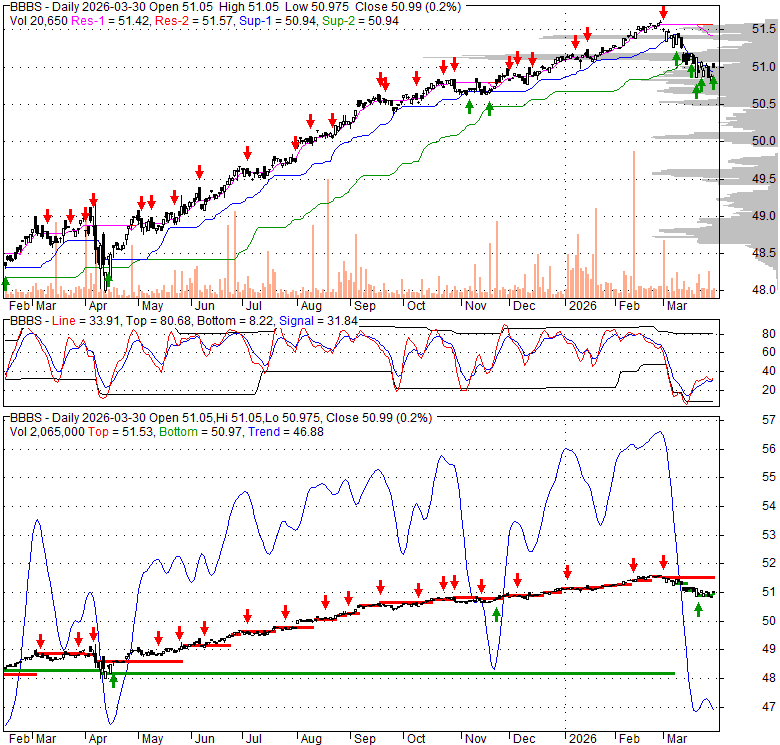Click the red sell arrow at the price peak

pyautogui.click(x=663, y=12)
